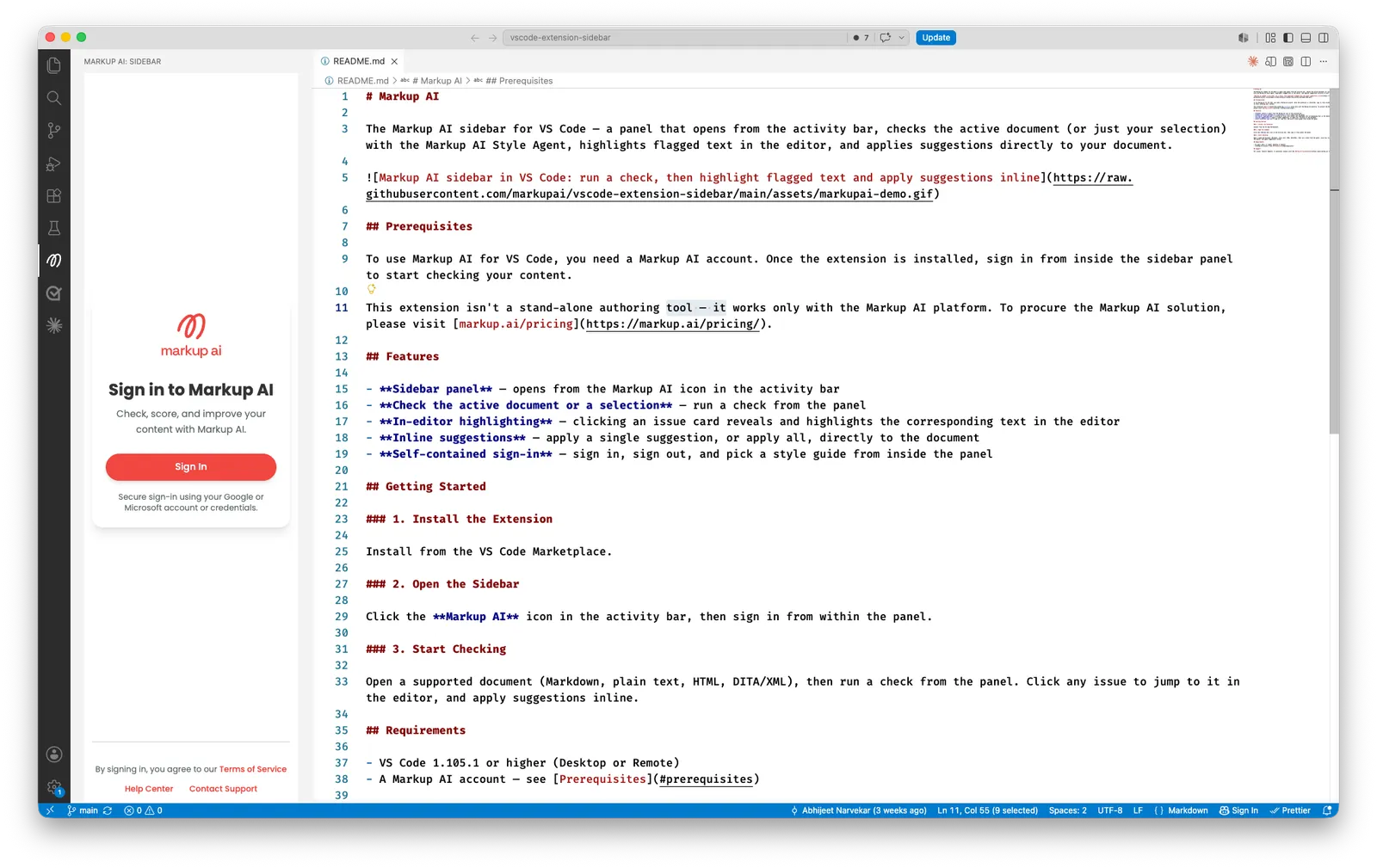Image resolution: width=1377 pixels, height=868 pixels.
Task: Open the Terms of Service link
Action: point(253,769)
